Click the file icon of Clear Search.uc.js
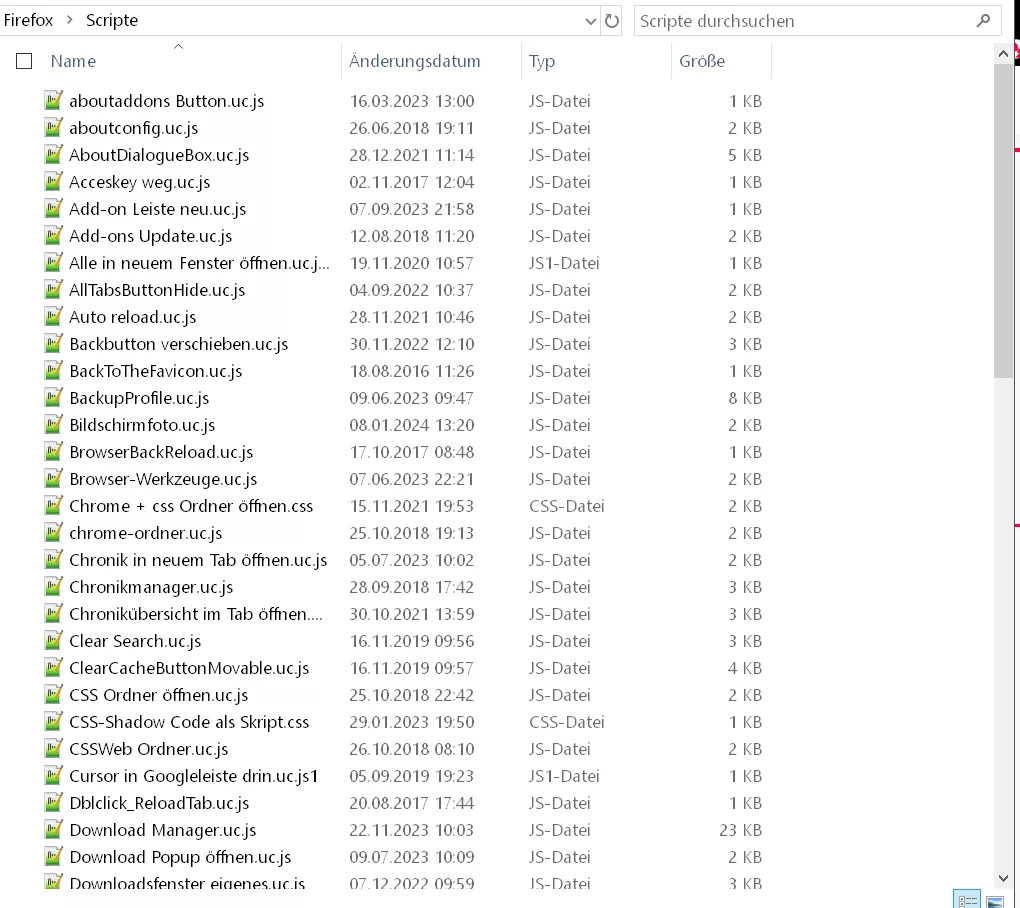 coord(53,641)
